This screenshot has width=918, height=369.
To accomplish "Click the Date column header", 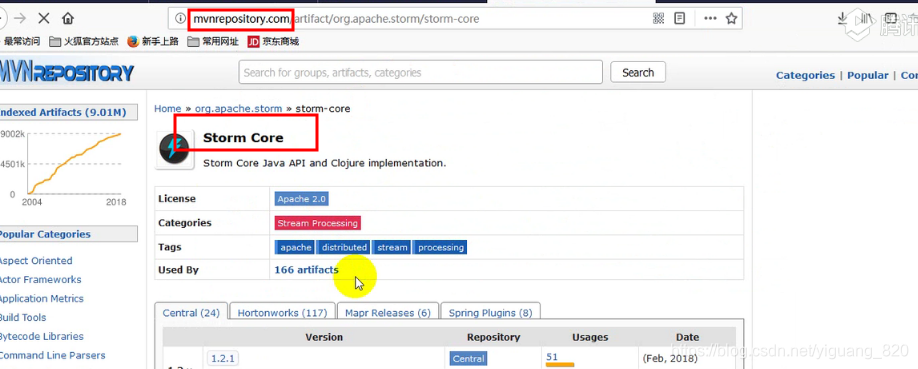I will pos(687,337).
